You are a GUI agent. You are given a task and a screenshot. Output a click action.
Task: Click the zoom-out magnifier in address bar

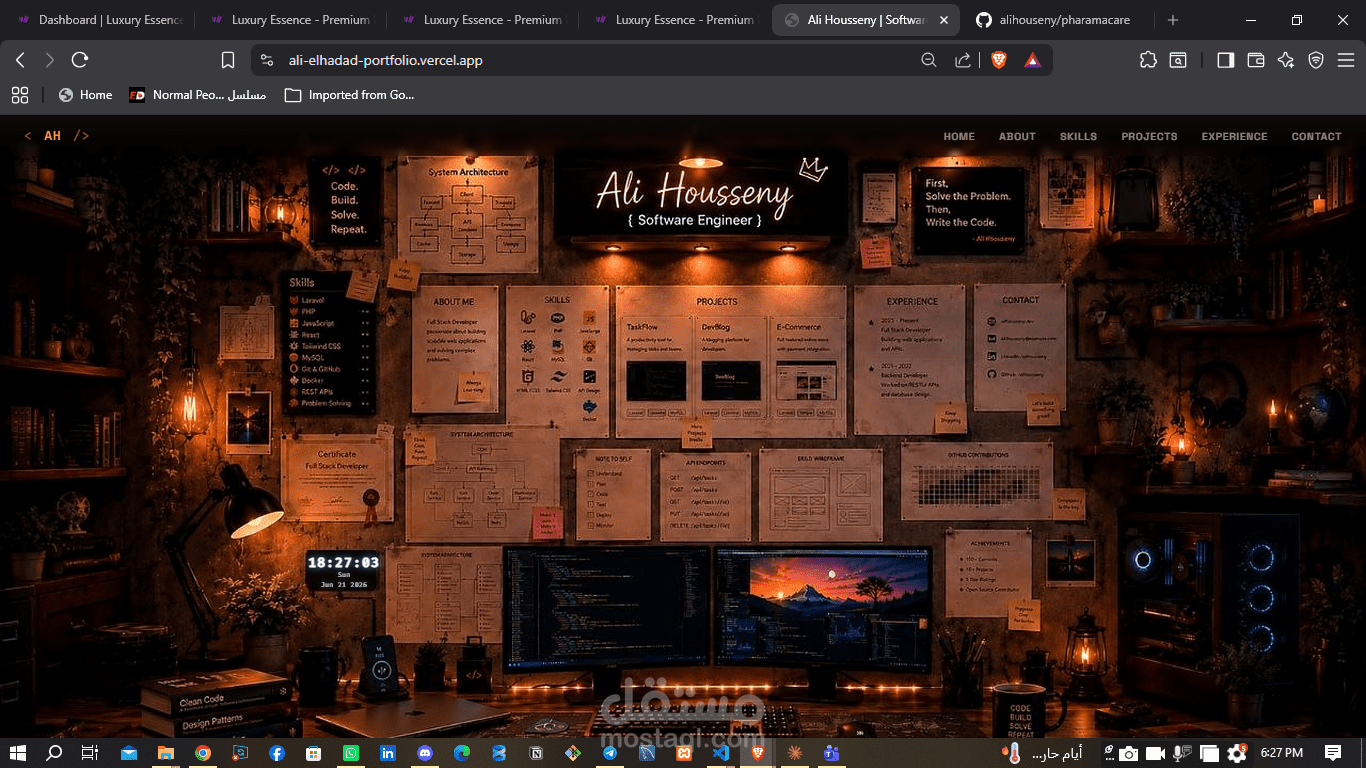(929, 60)
